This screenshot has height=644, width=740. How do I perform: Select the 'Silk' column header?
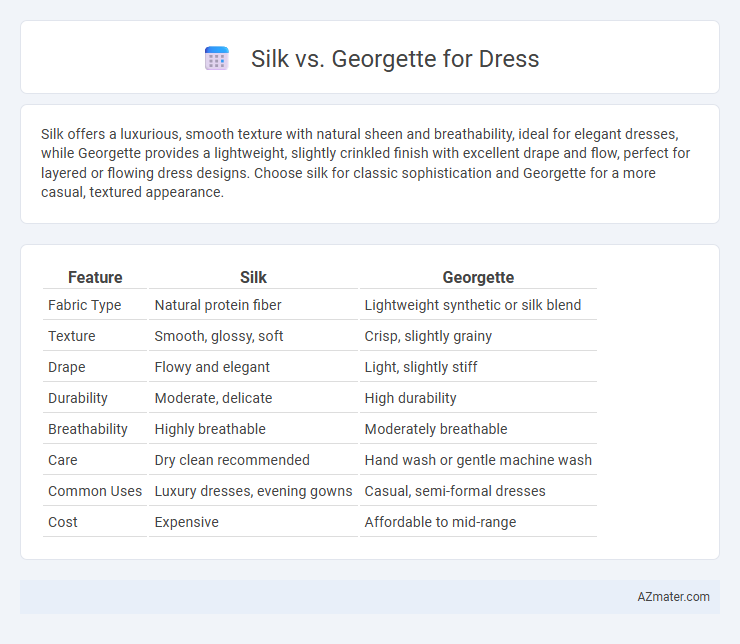coord(253,277)
